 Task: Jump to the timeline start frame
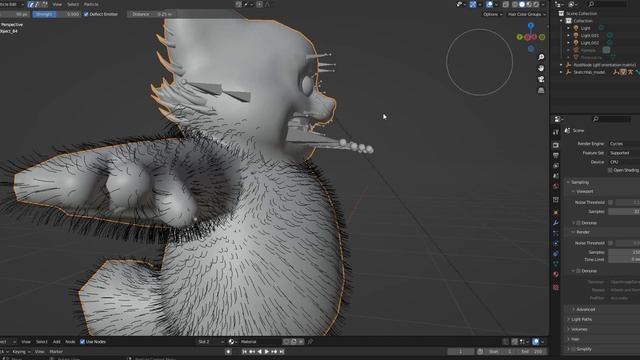[x=244, y=351]
